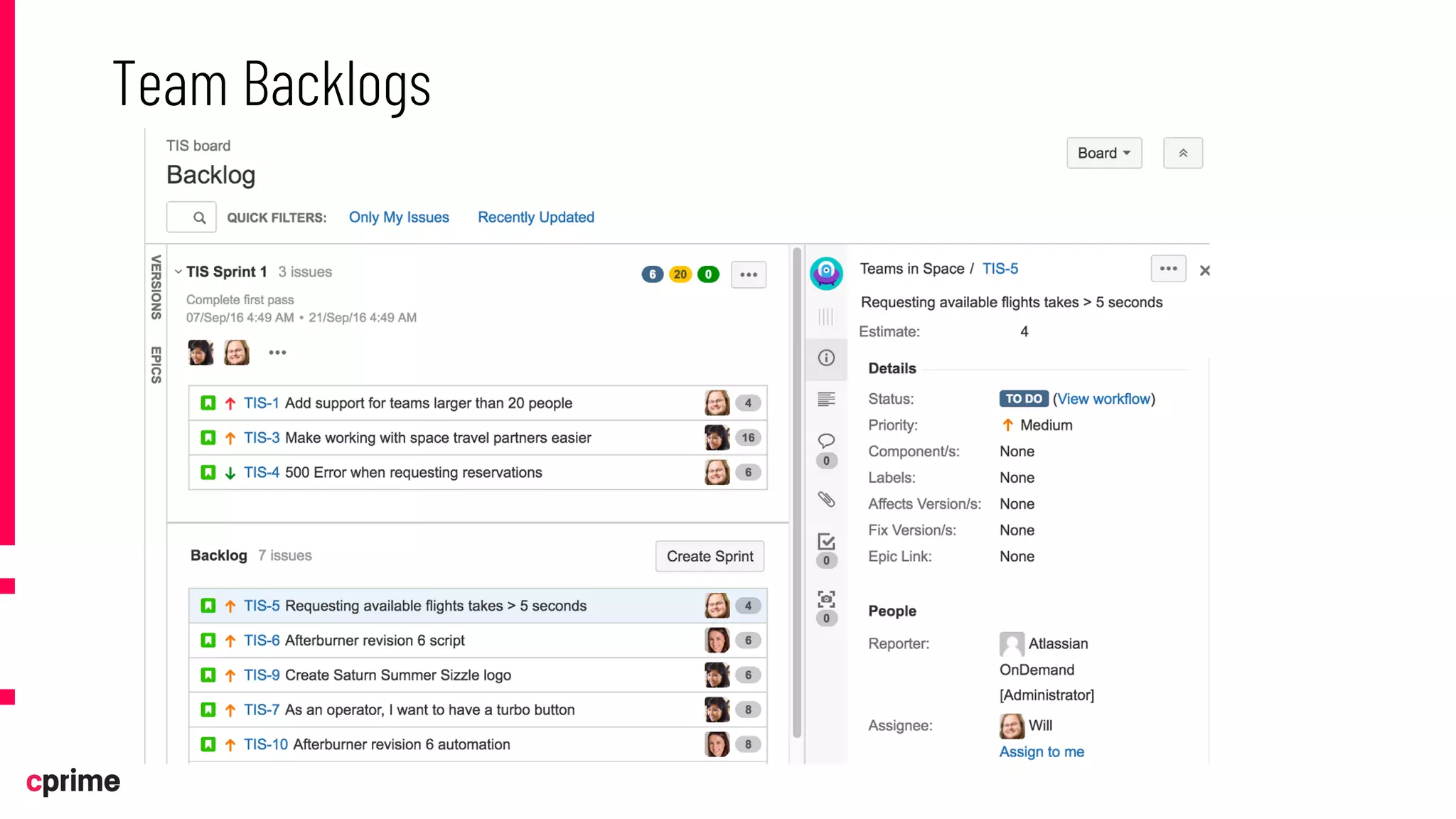Click the Assign to me link

(x=1041, y=751)
